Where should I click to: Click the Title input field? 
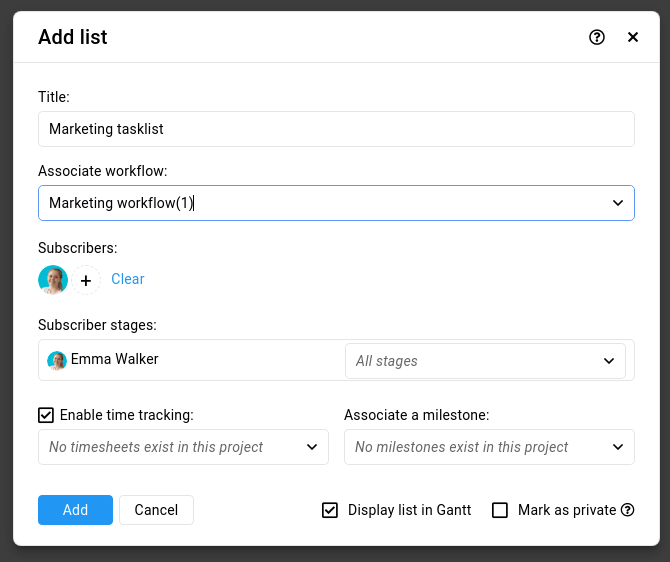(x=336, y=129)
